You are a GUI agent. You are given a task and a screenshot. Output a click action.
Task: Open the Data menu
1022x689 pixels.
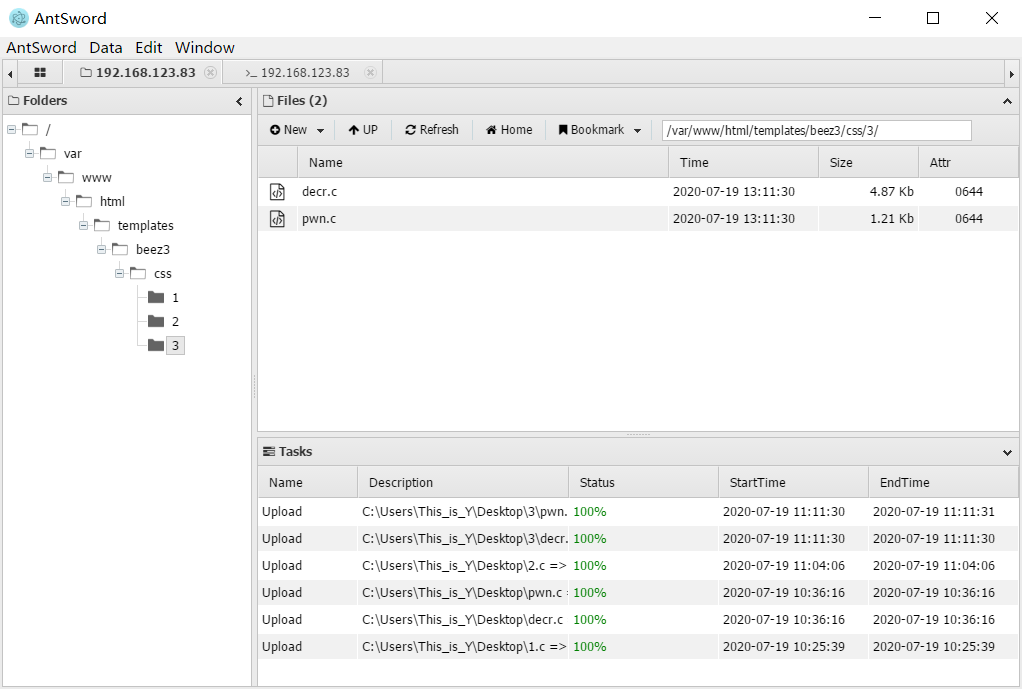pyautogui.click(x=106, y=48)
